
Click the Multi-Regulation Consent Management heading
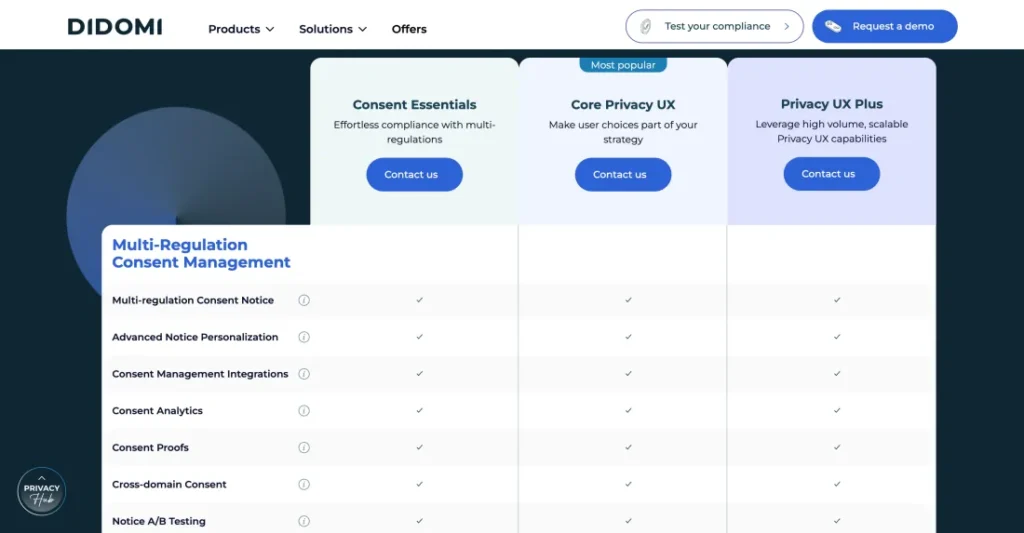201,254
